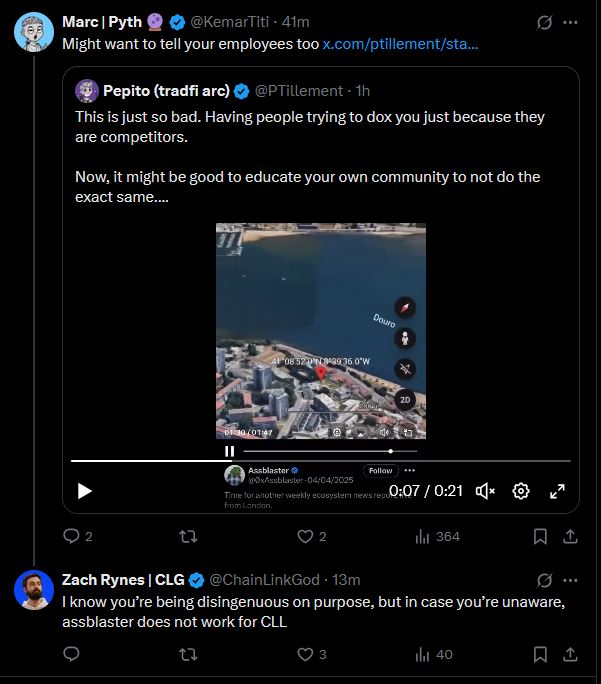Open video settings gear
This screenshot has height=684, width=601.
point(521,491)
